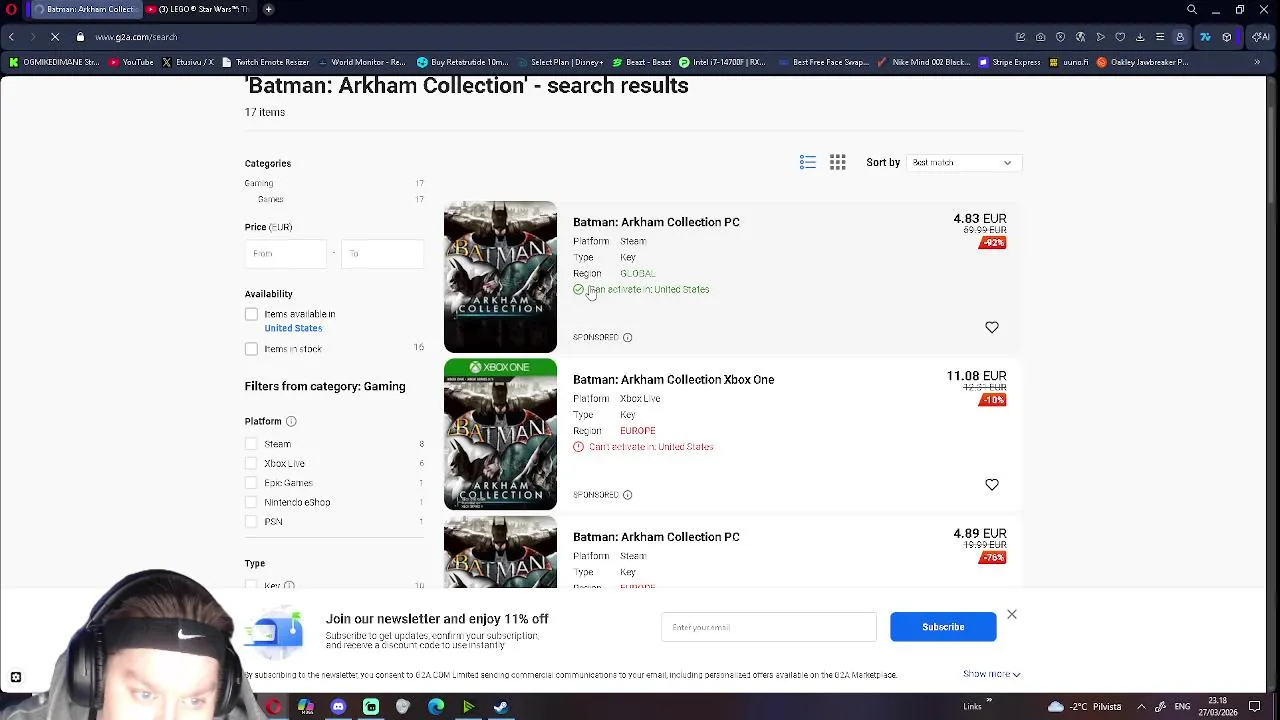Screen dimensions: 1280x720
Task: Open Twitch Emote Resizer bookmark
Action: [266, 62]
